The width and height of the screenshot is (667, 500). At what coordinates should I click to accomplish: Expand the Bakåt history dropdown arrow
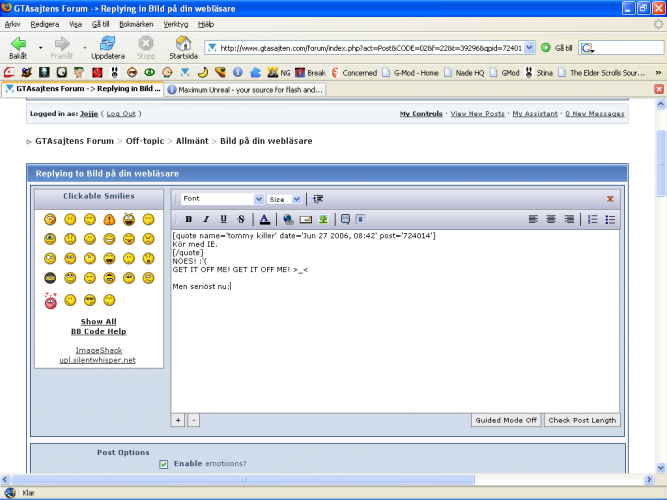click(41, 46)
